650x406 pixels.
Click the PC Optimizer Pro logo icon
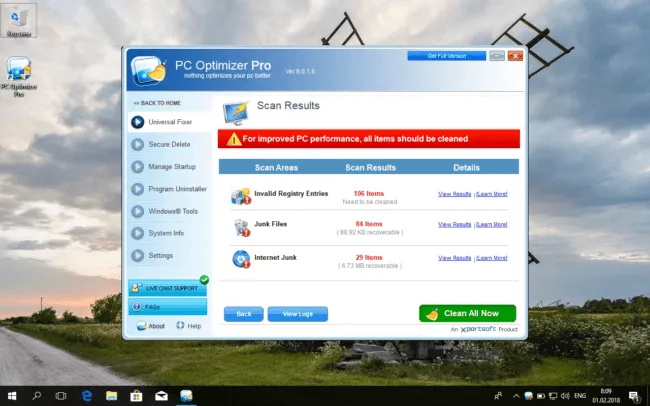pos(148,71)
